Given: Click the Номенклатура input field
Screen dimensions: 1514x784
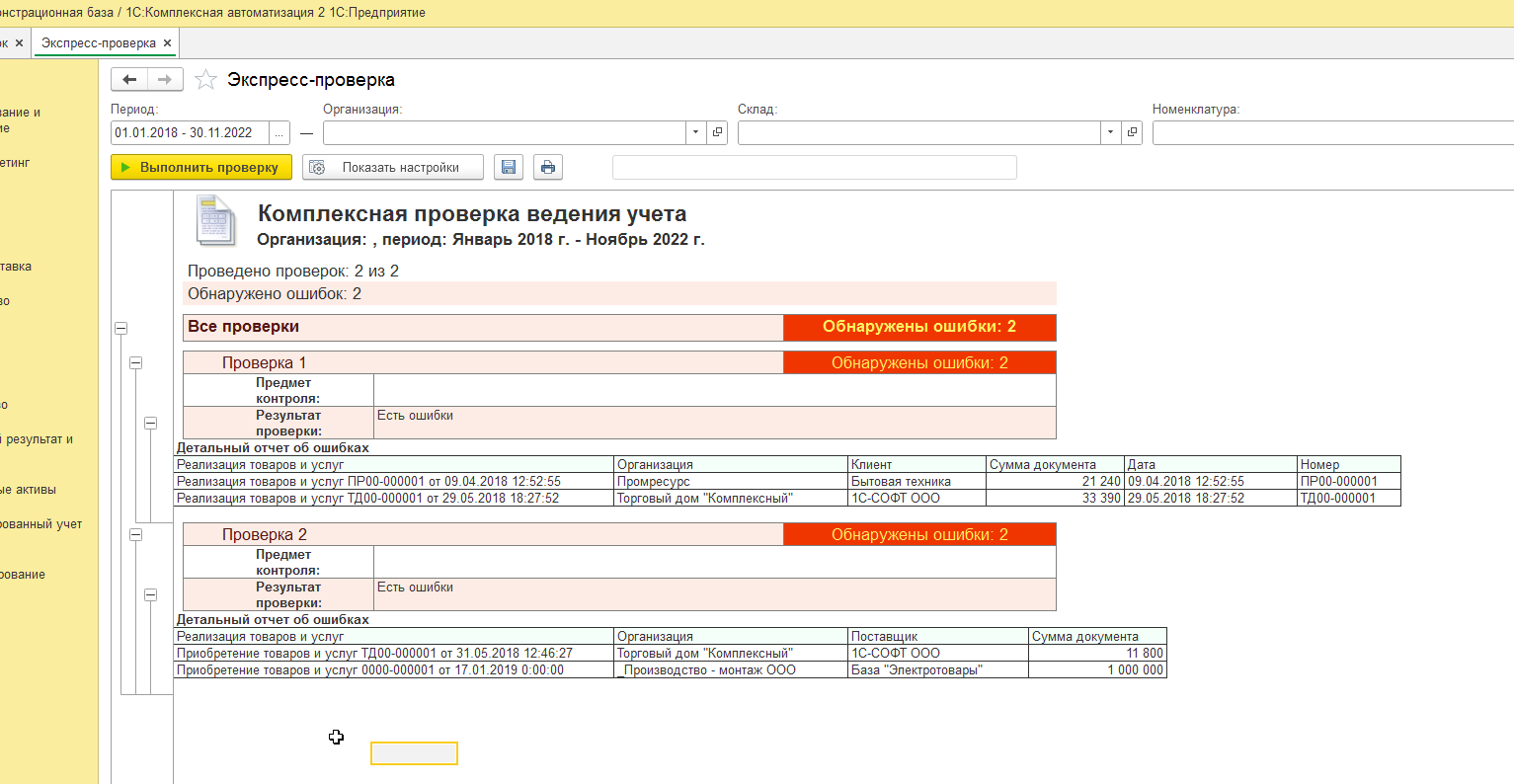Looking at the screenshot, I should coord(1333,132).
